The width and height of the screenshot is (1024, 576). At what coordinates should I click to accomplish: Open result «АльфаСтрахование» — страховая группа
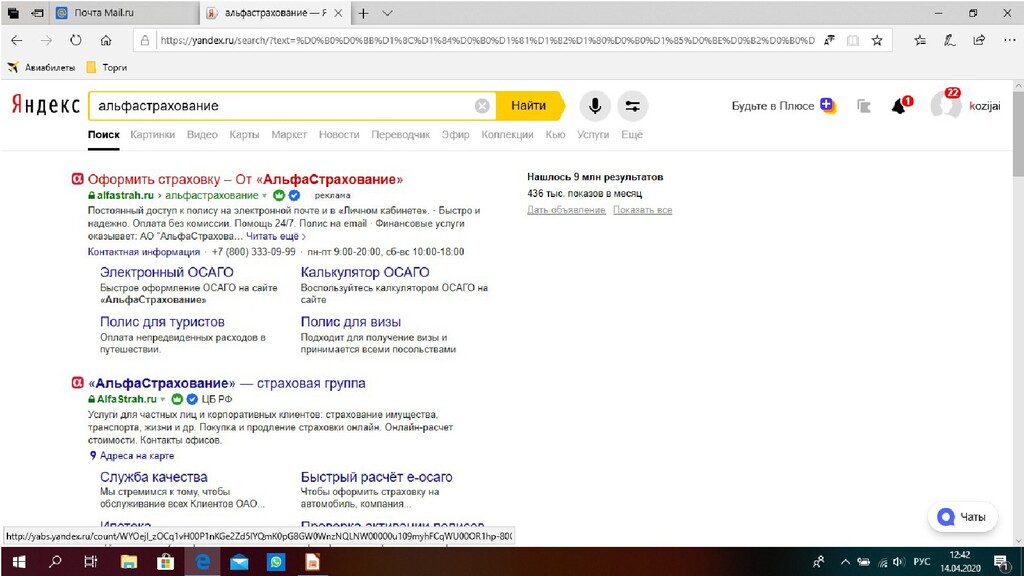(227, 383)
